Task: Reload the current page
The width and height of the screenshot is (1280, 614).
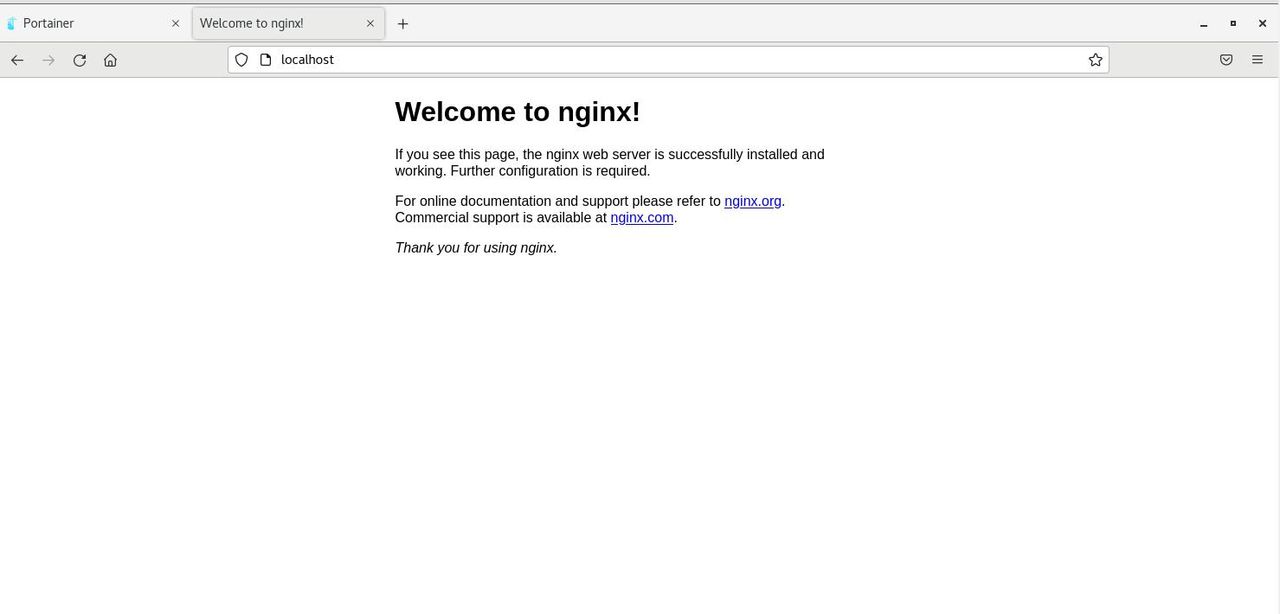Action: [79, 60]
